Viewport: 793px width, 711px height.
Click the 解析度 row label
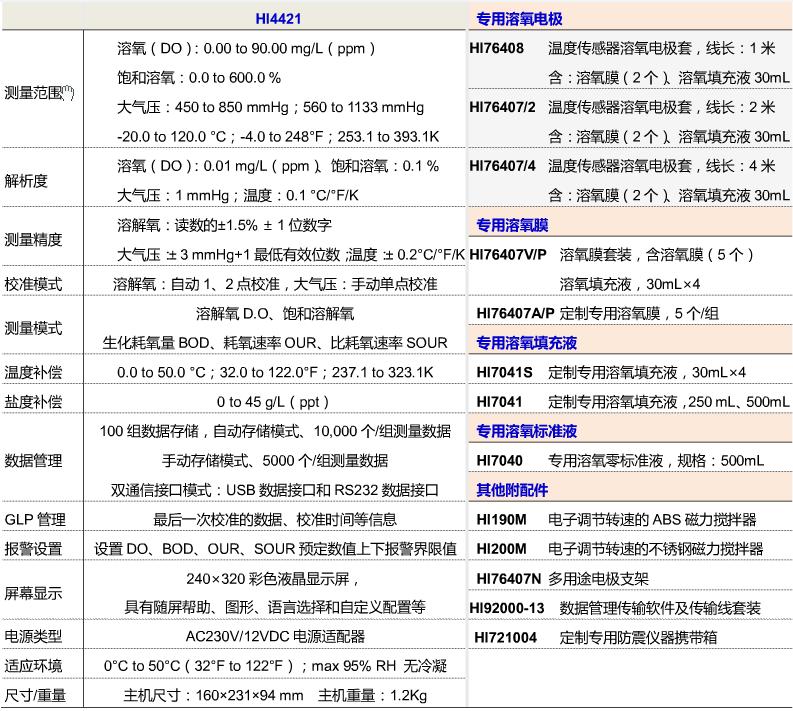click(26, 181)
